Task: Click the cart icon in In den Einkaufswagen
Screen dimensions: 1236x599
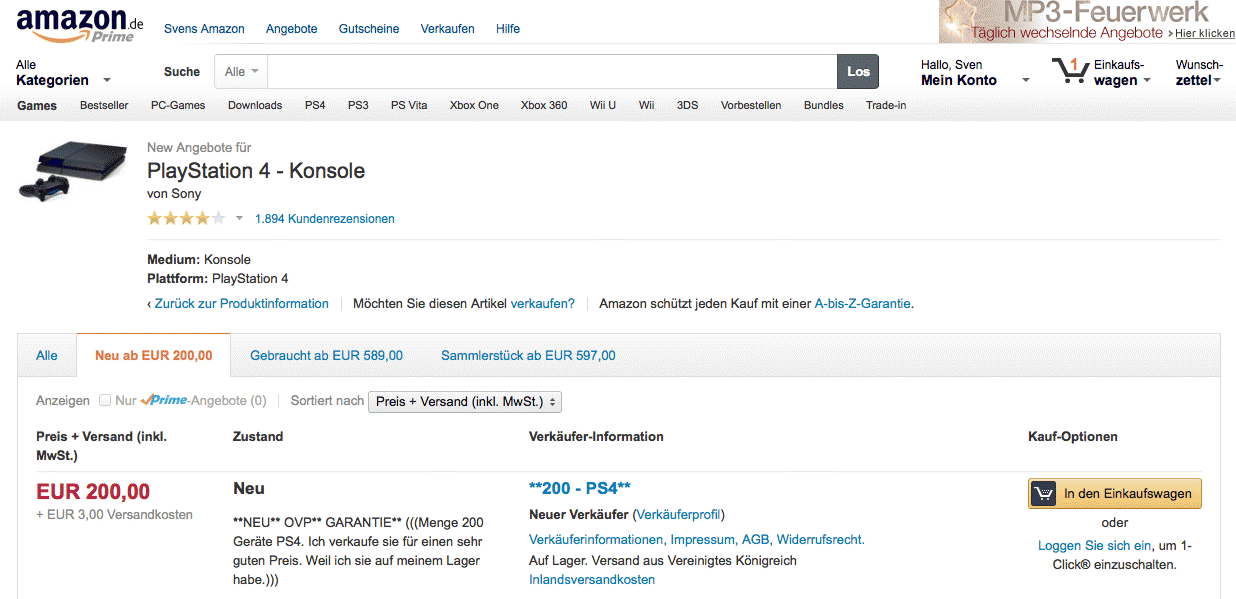Action: tap(1043, 493)
